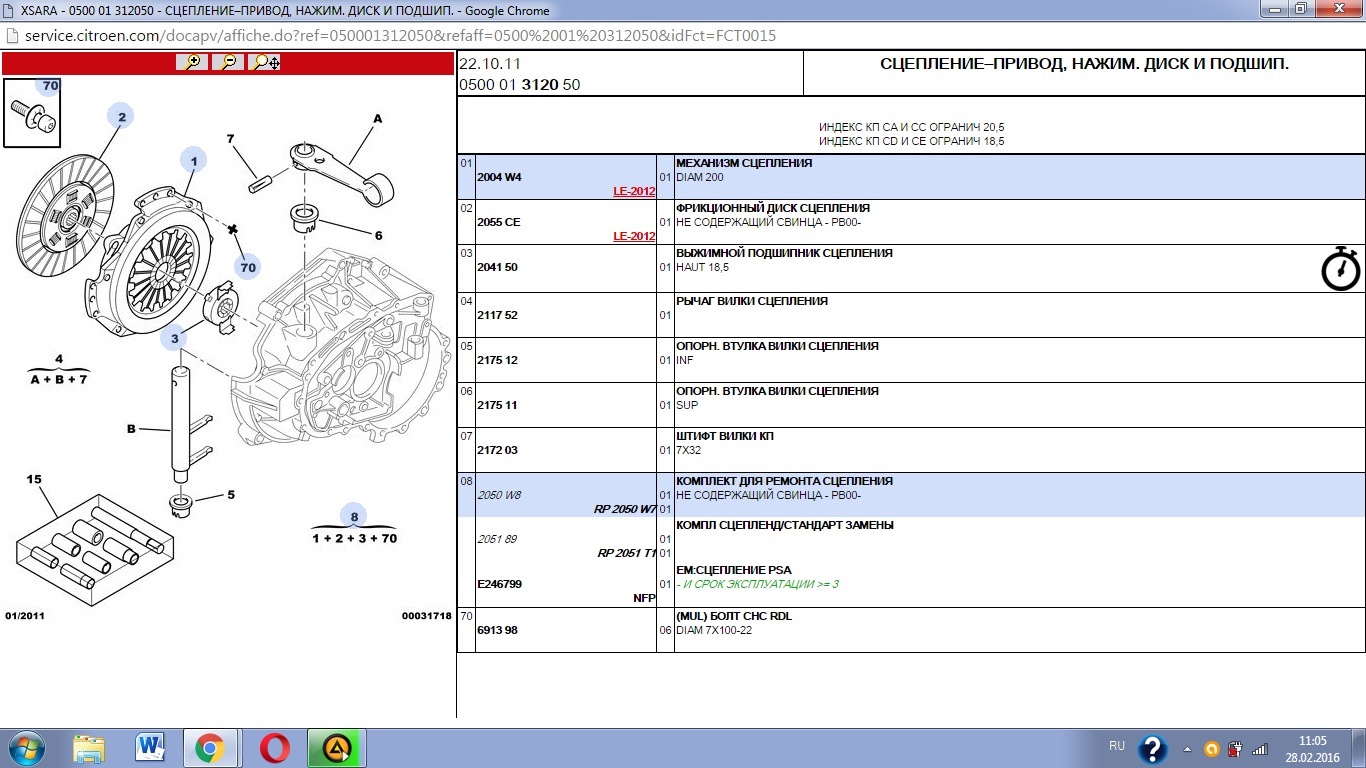Click the diagram reference number 00031718
The width and height of the screenshot is (1366, 768).
pos(427,616)
